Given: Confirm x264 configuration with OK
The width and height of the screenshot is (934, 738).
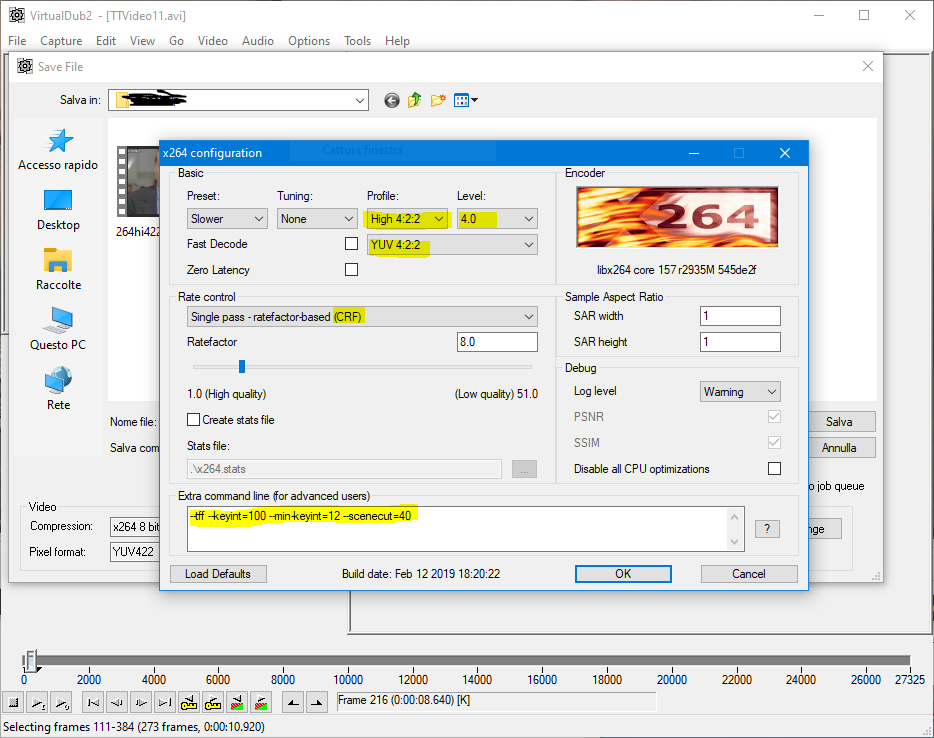Looking at the screenshot, I should tap(622, 574).
